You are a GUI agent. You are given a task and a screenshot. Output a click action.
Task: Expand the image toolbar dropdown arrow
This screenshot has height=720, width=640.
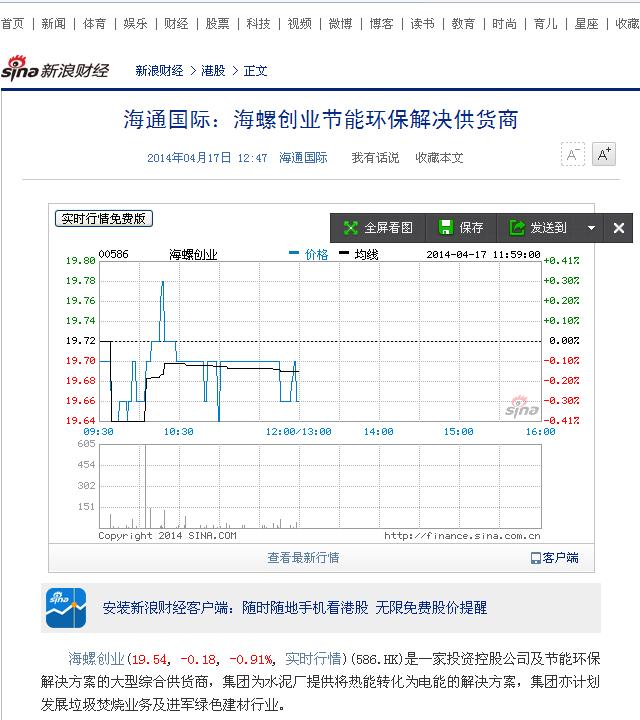point(591,228)
